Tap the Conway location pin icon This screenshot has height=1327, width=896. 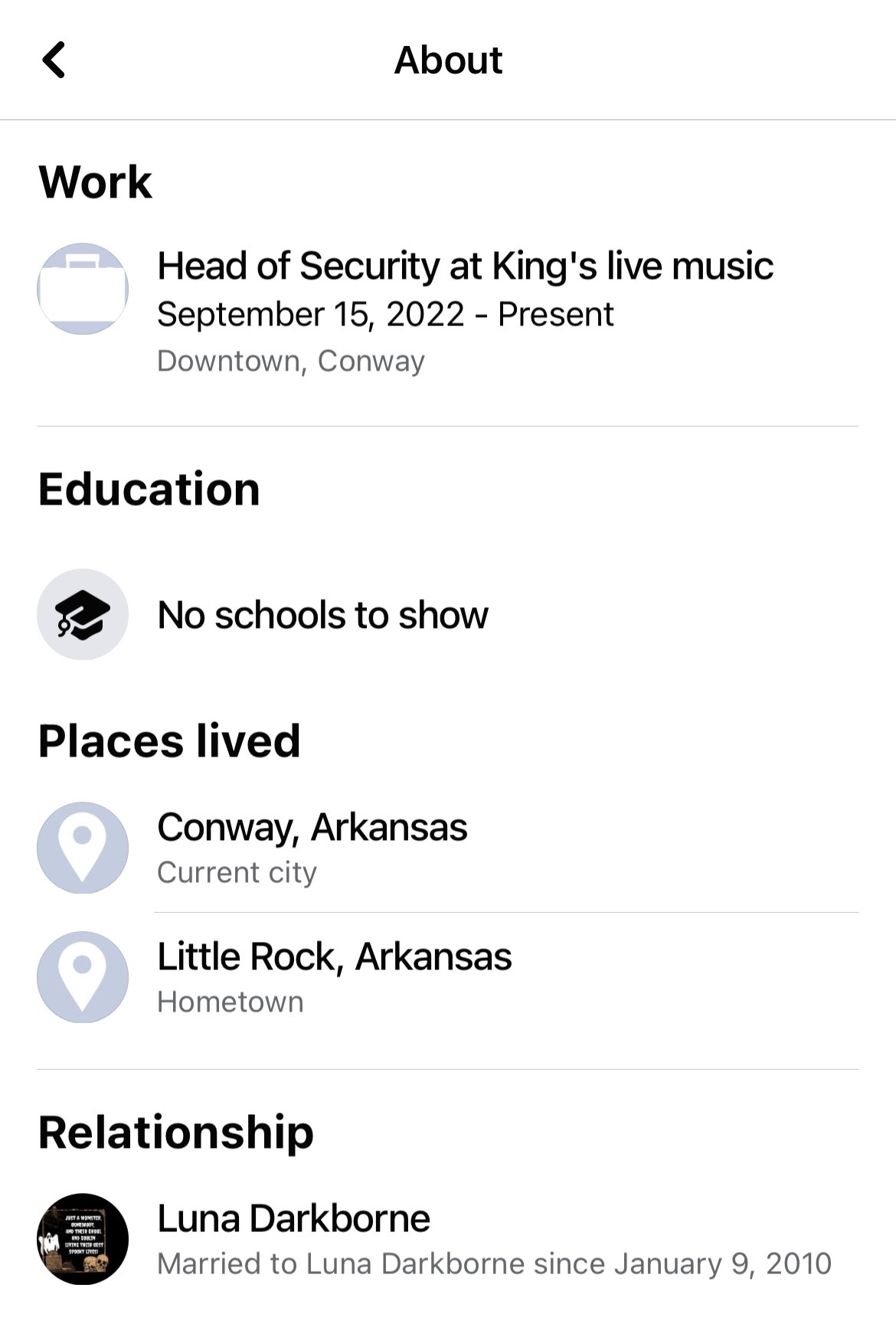point(83,847)
